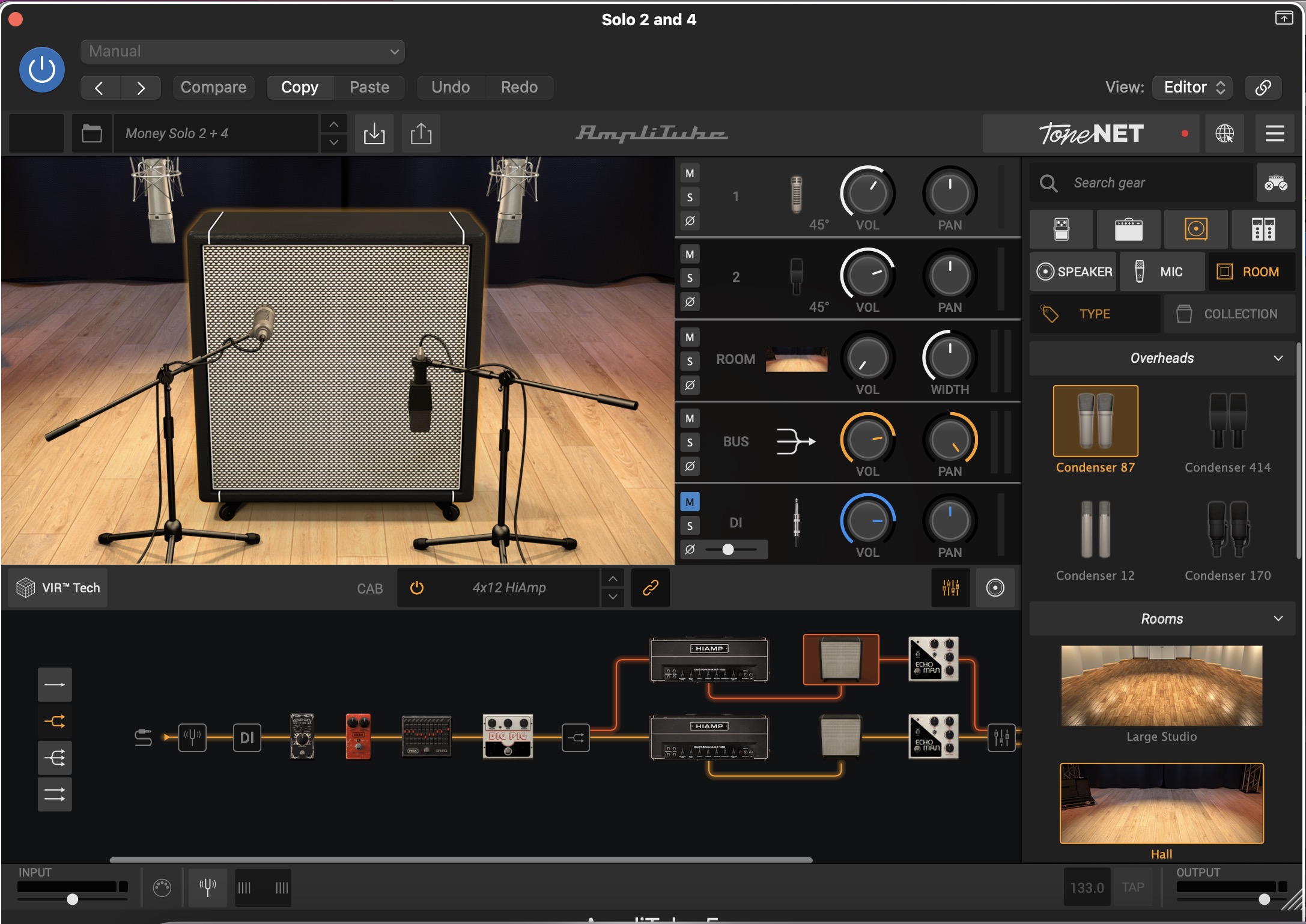1306x924 pixels.
Task: Toggle the cabinet link chain icon
Action: point(651,588)
